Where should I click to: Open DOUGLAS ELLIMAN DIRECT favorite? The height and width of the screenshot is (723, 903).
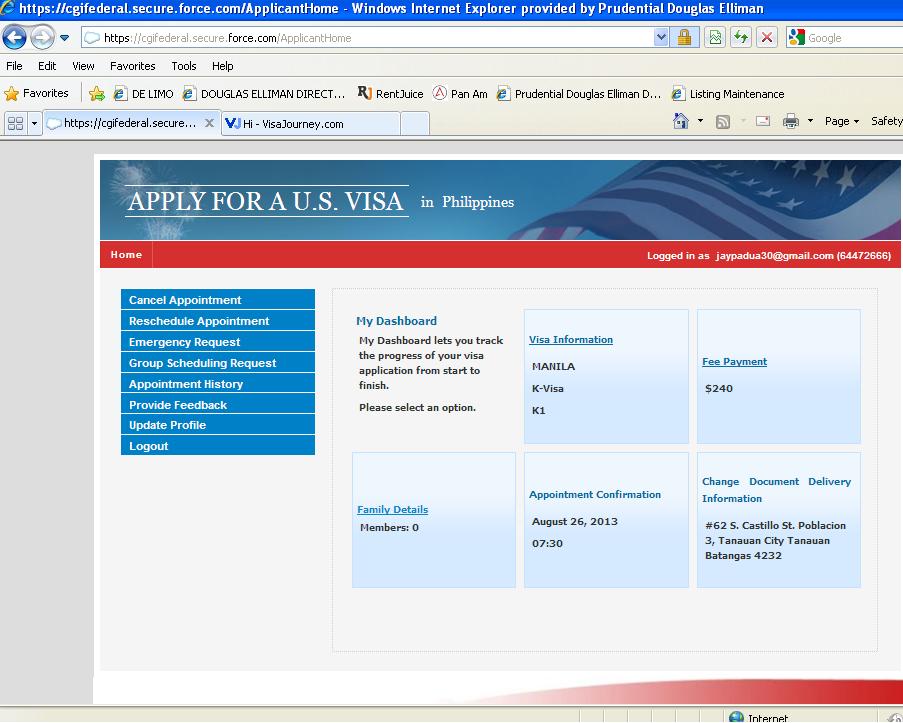[x=264, y=93]
